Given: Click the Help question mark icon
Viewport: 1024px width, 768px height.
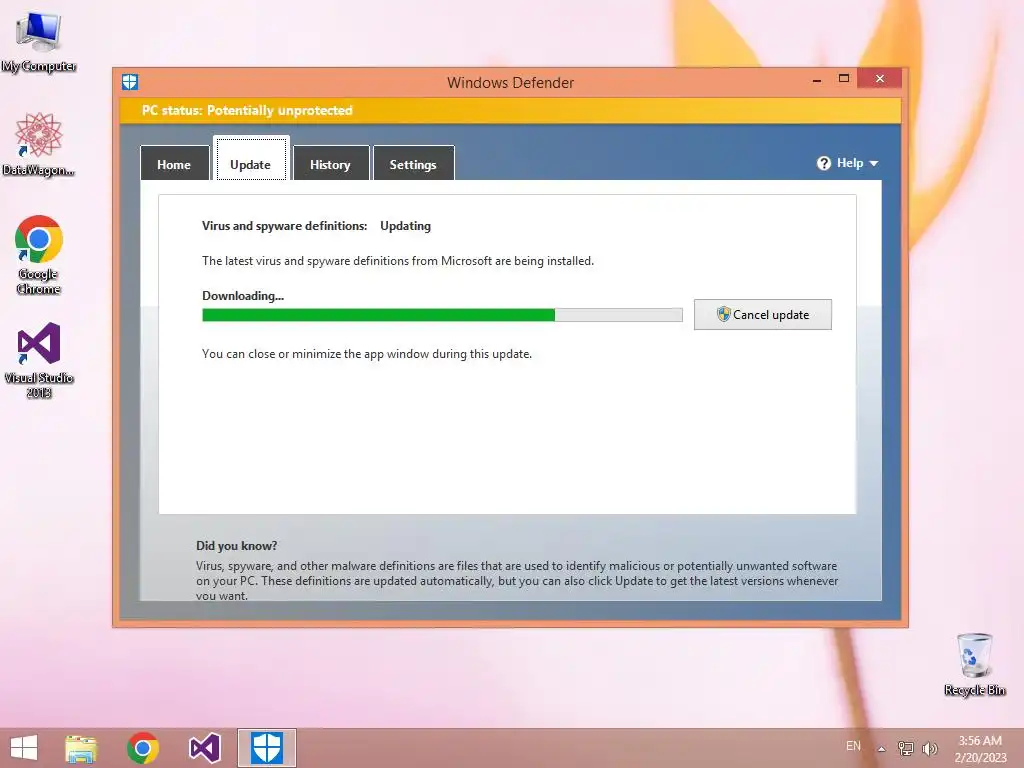Looking at the screenshot, I should (x=824, y=163).
